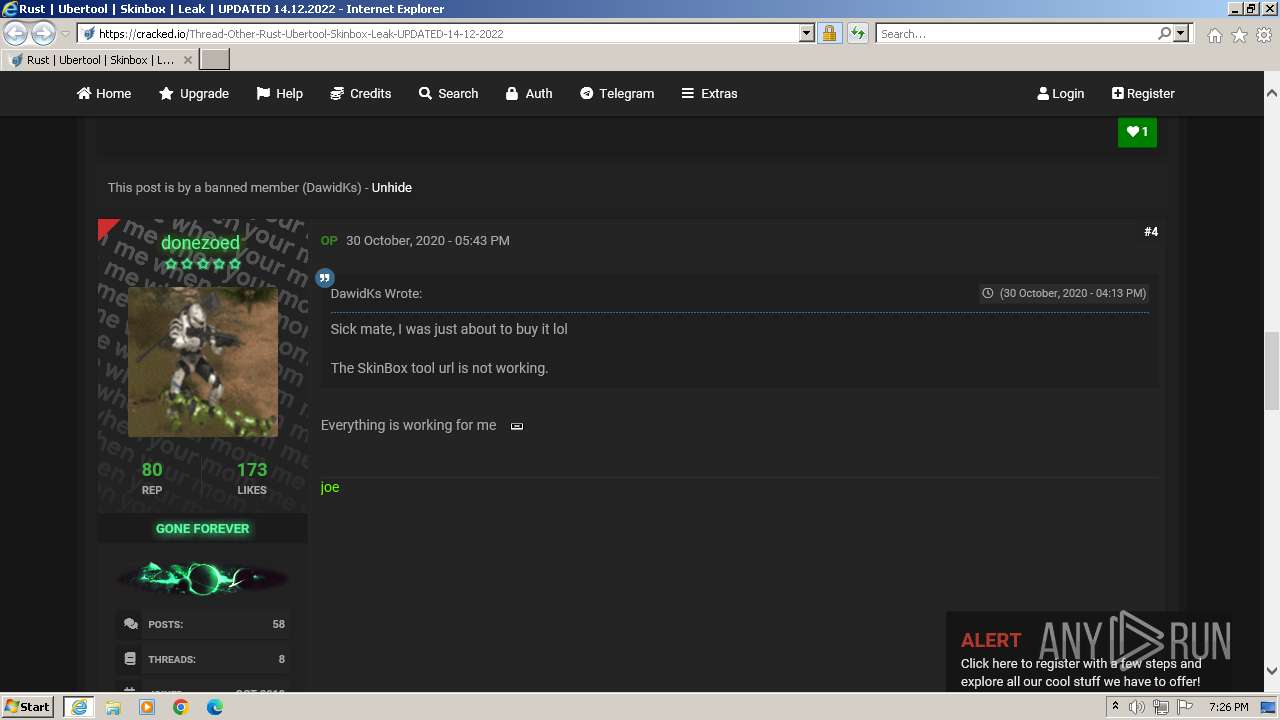Open donezoed's profile name link
Viewport: 1280px width, 720px height.
[200, 243]
